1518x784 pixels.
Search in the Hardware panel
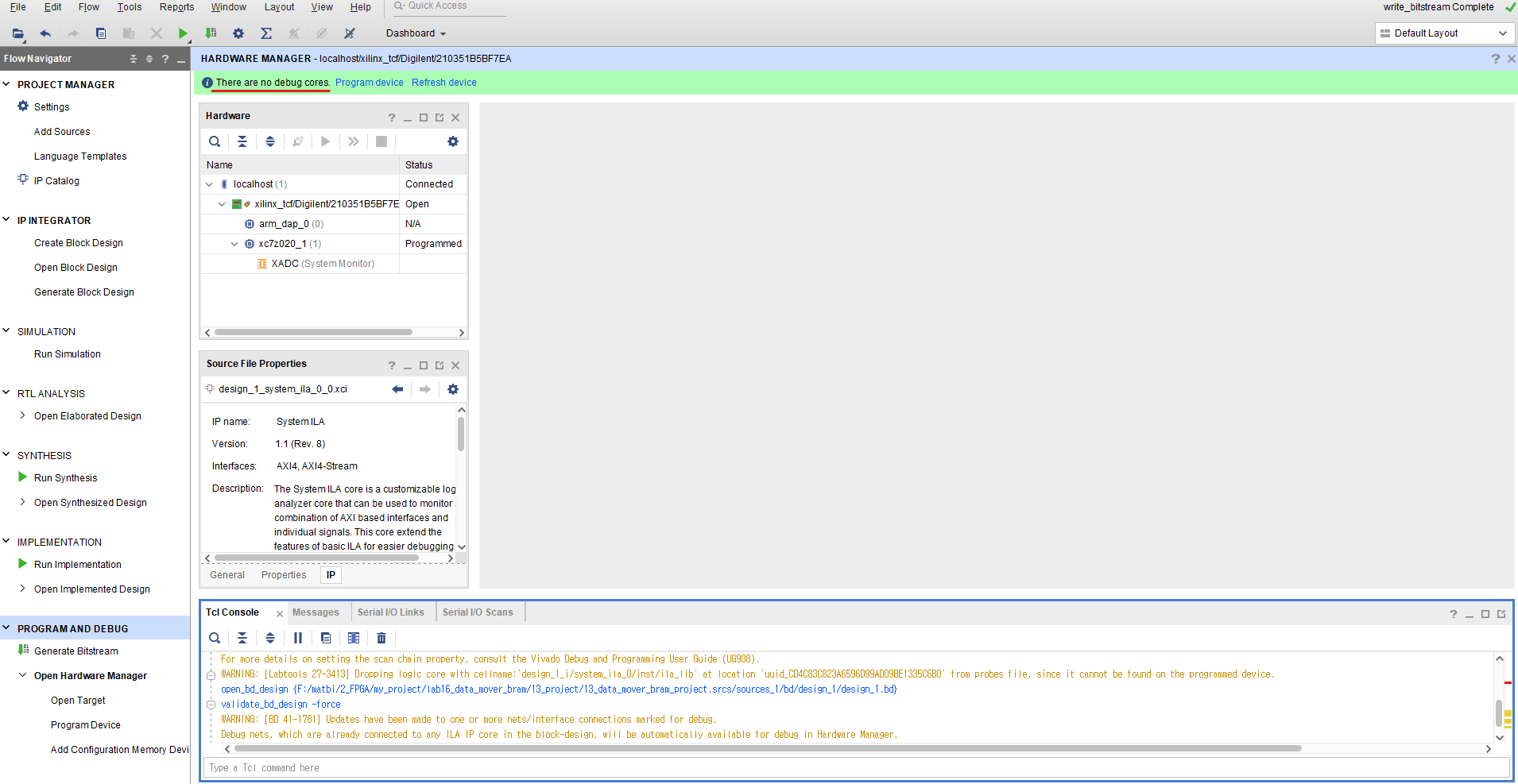[x=215, y=141]
